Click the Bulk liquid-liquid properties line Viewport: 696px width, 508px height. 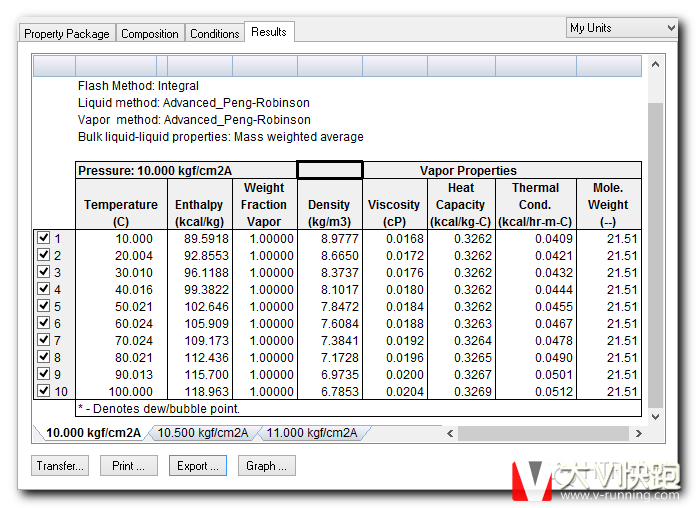pyautogui.click(x=221, y=137)
